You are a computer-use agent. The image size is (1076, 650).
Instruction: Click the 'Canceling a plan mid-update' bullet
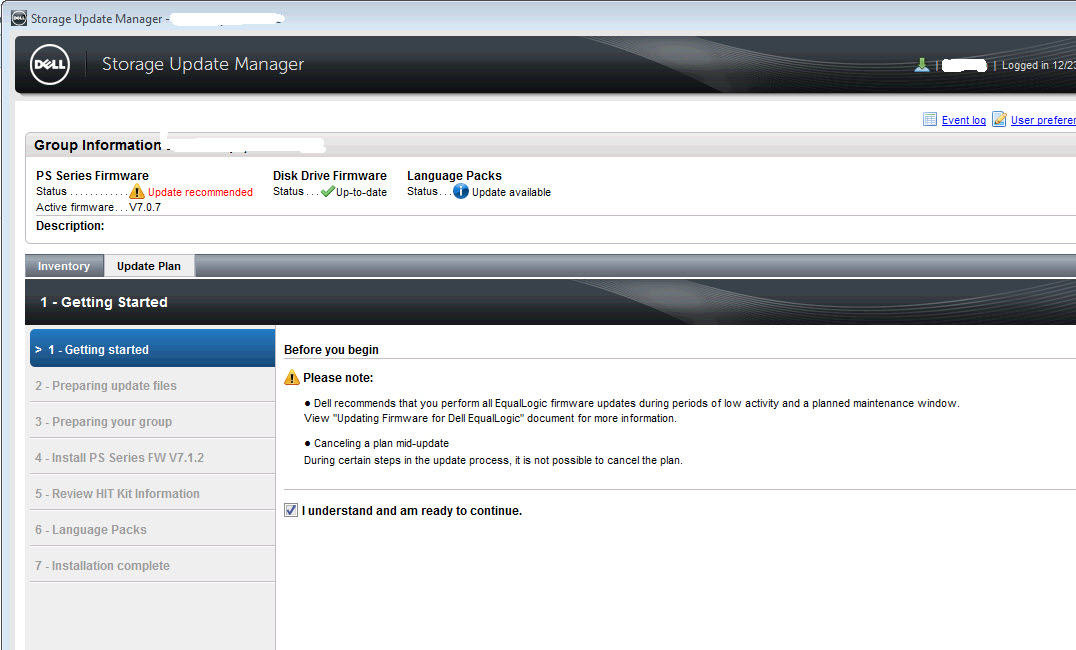[377, 443]
